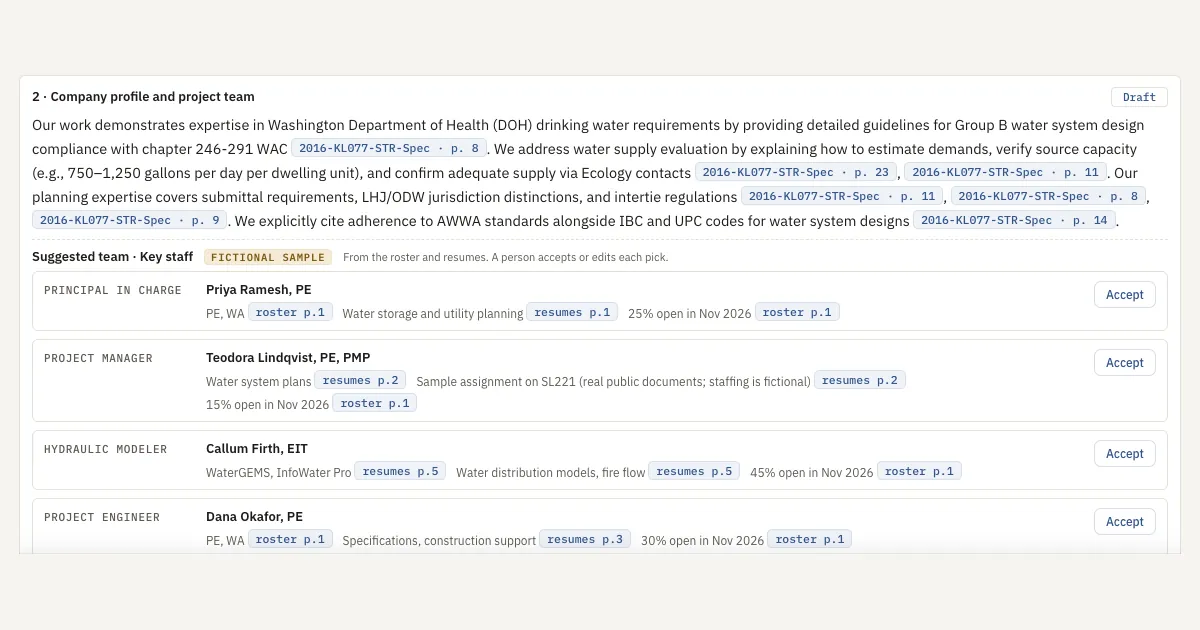Click 'PE, WA' in Dana Okafor's row

pyautogui.click(x=225, y=540)
